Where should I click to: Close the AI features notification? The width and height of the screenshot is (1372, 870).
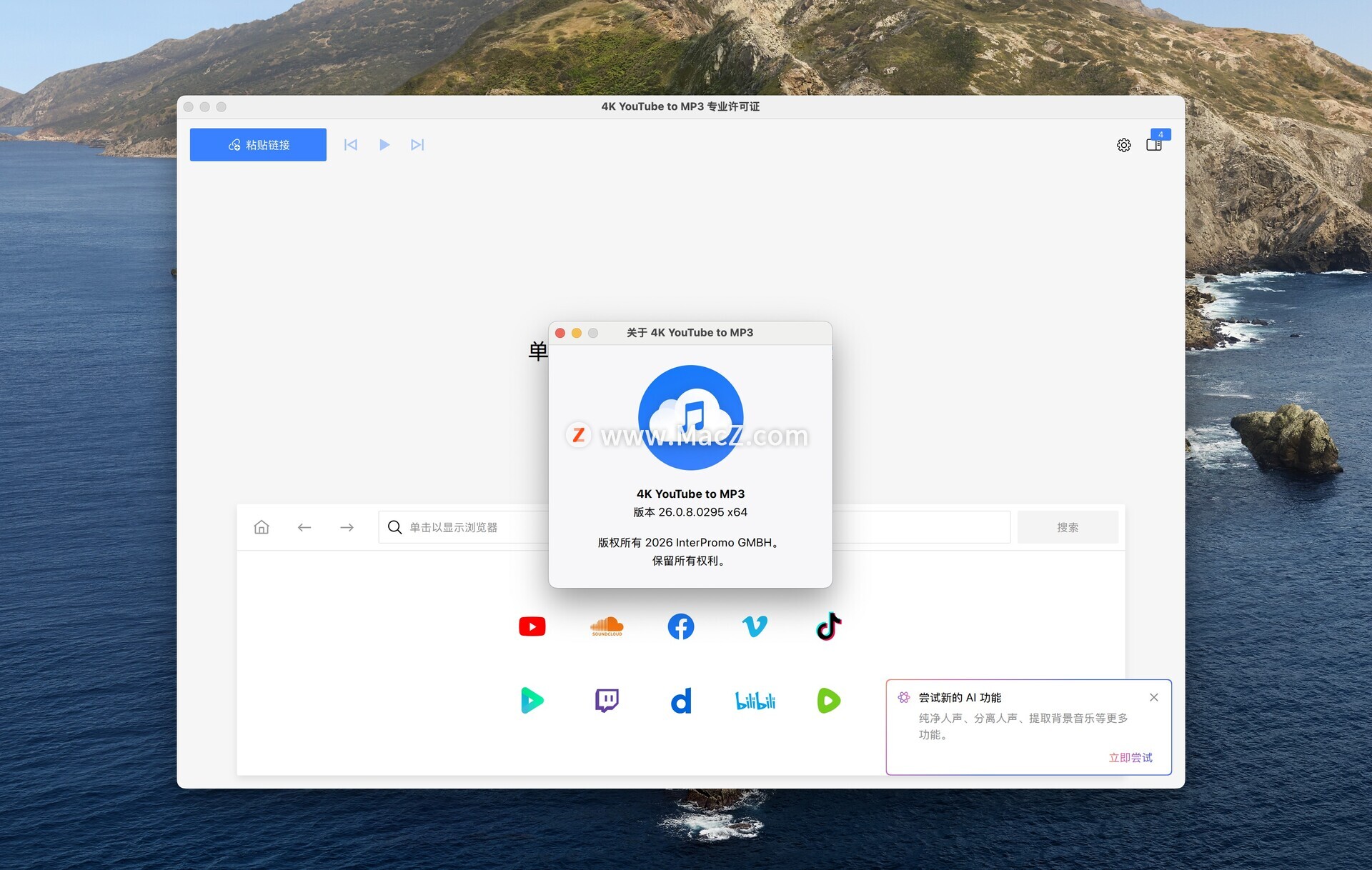[1153, 697]
